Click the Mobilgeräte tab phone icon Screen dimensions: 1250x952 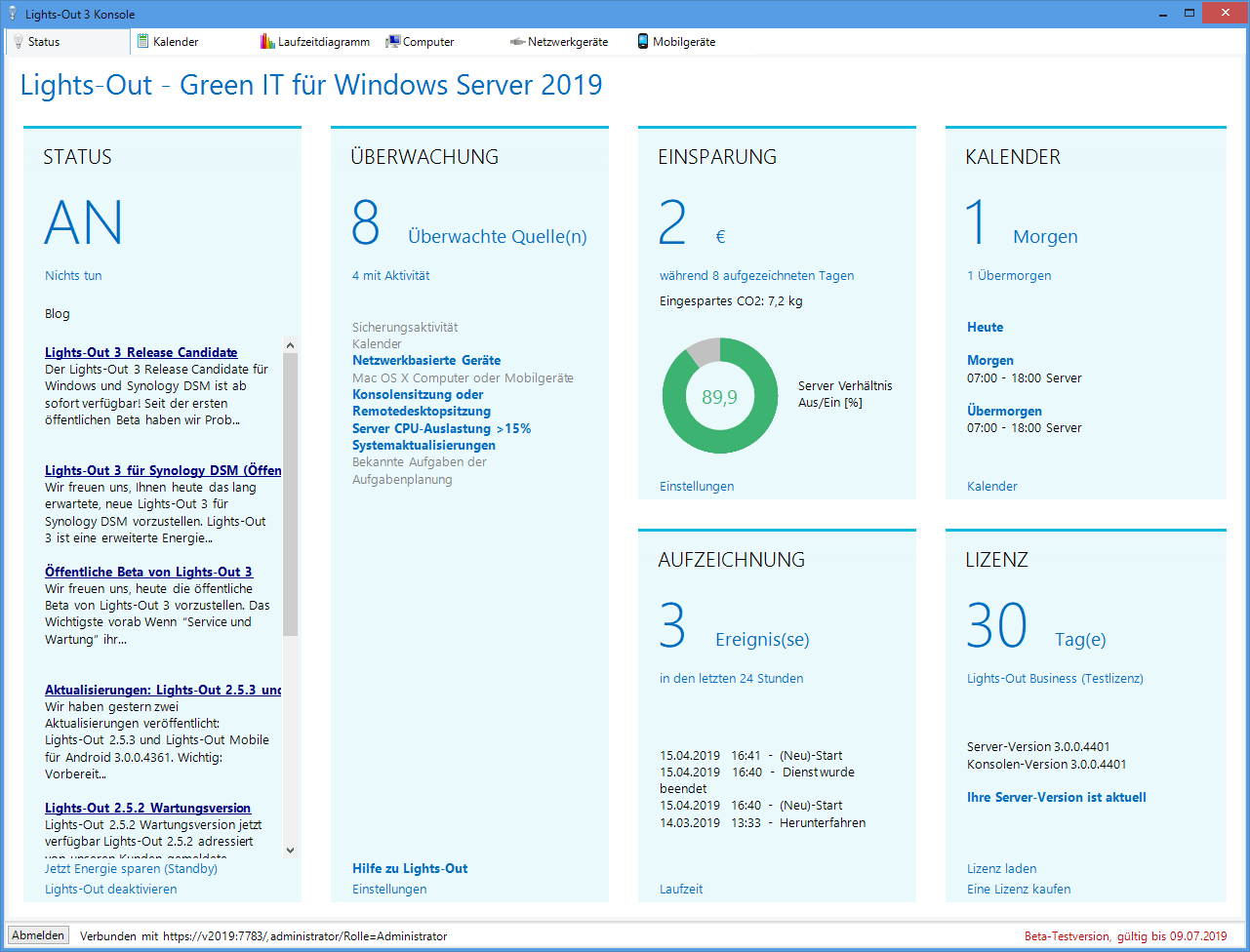click(x=643, y=42)
